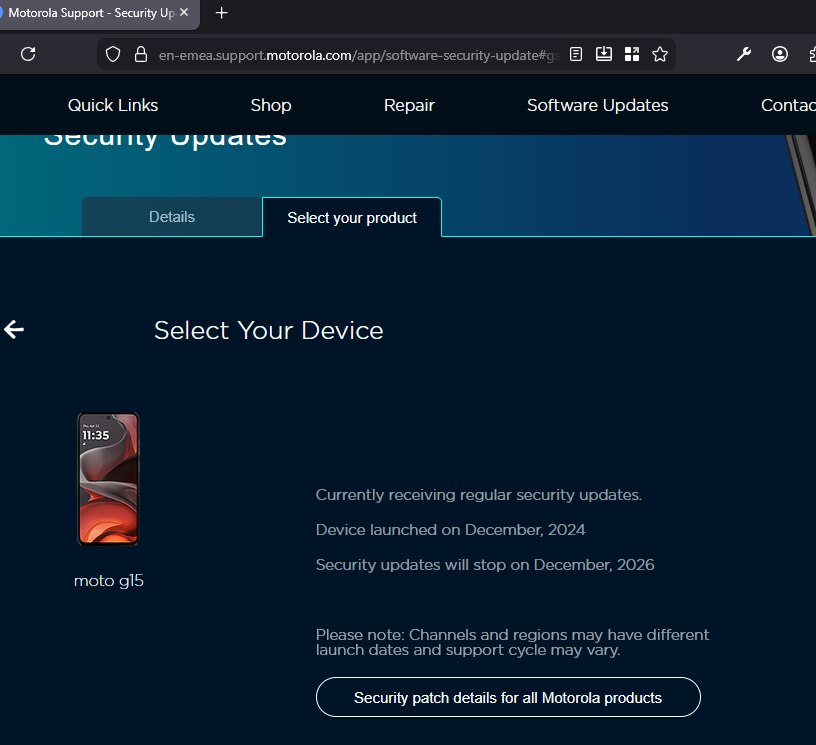Open a new browser tab
This screenshot has height=745, width=816.
(222, 13)
